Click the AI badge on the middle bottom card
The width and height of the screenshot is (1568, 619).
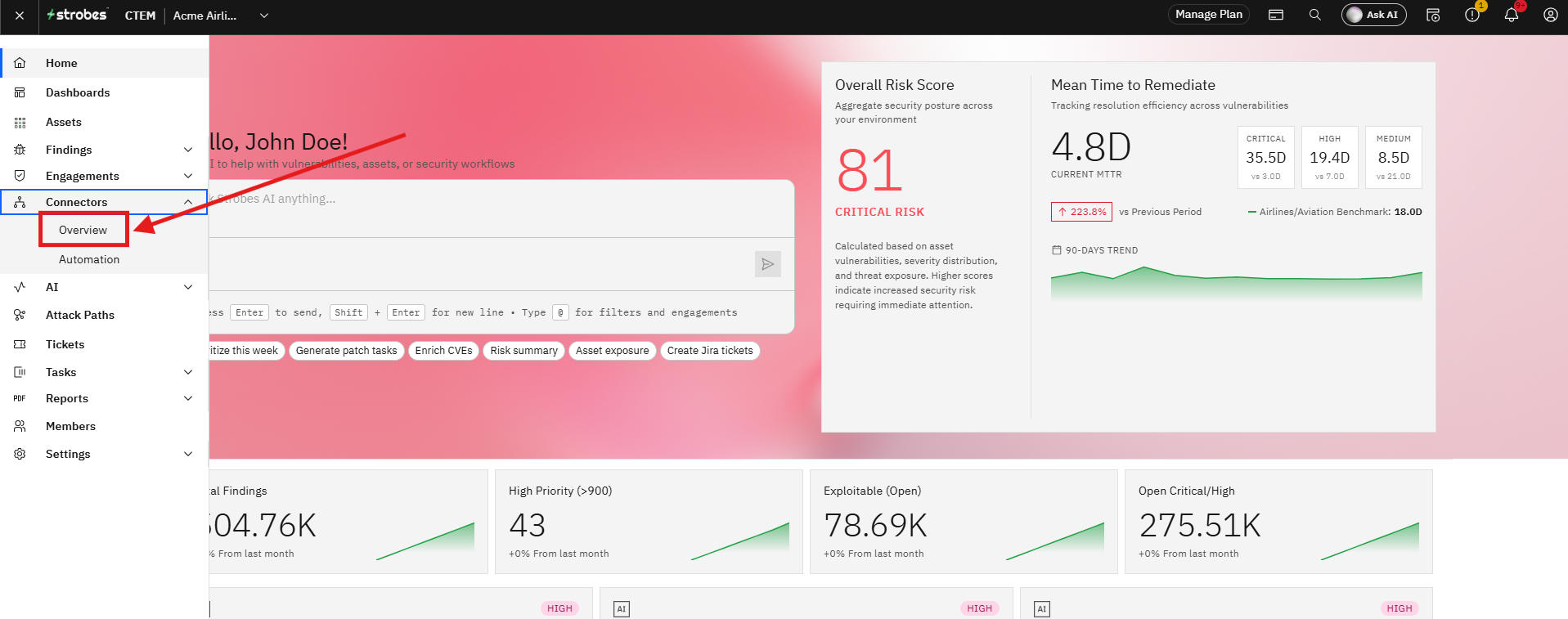(x=622, y=608)
